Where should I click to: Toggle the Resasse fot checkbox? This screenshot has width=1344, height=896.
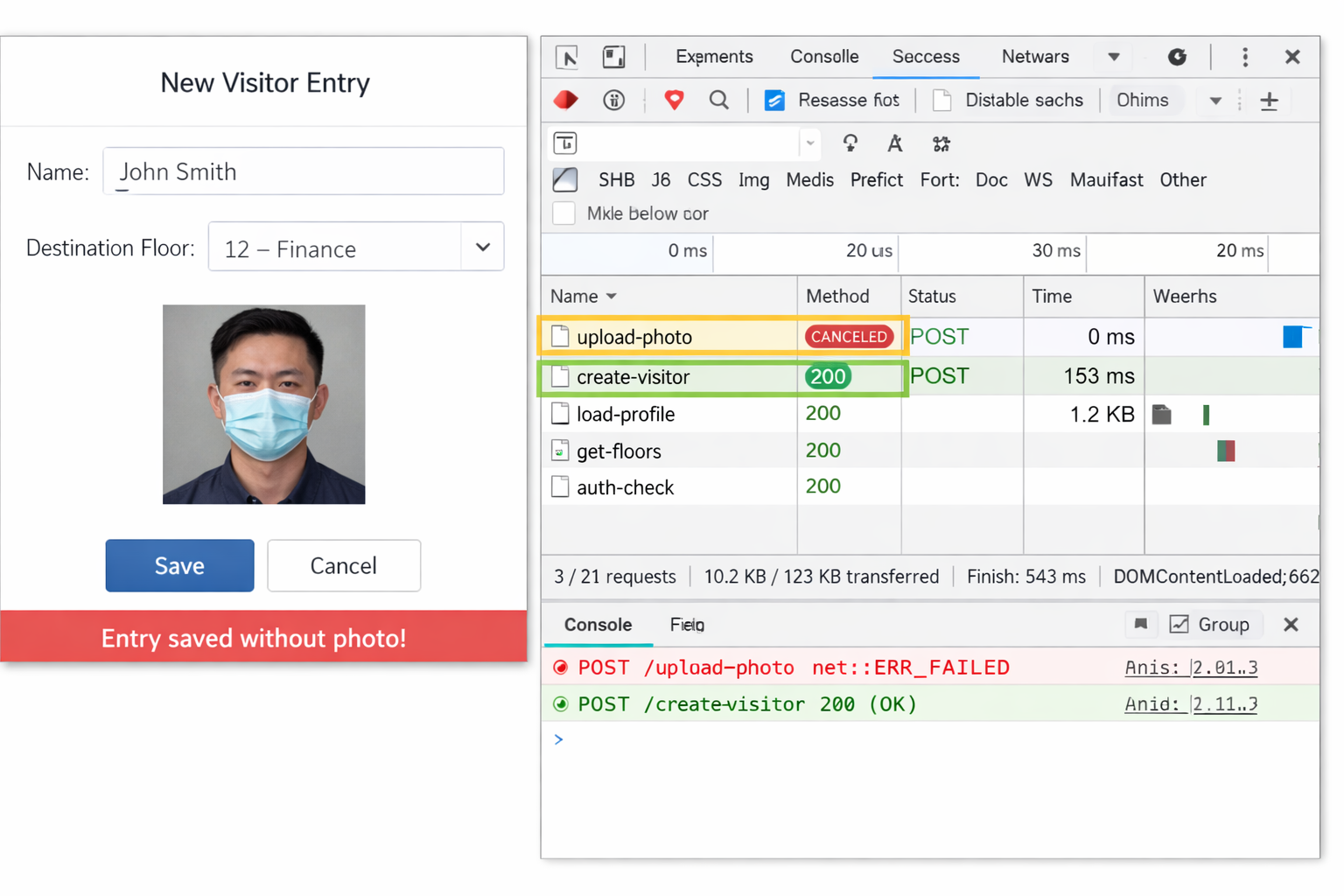pyautogui.click(x=774, y=101)
